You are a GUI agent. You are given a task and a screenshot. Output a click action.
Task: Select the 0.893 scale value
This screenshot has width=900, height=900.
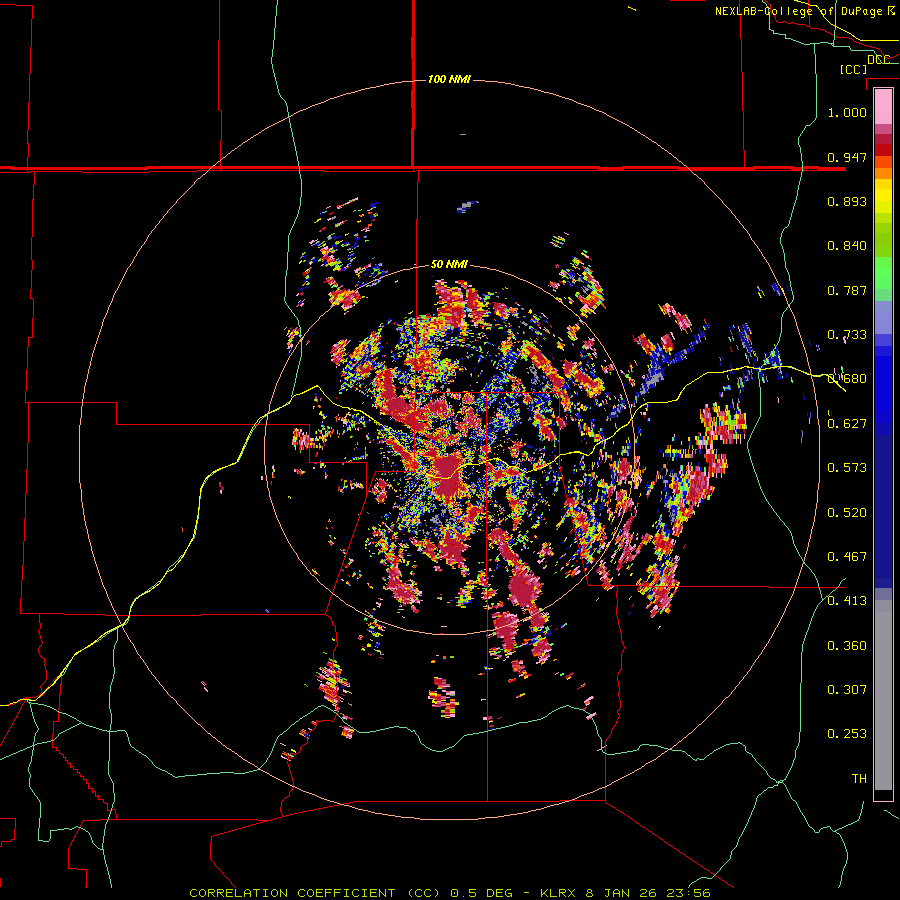847,201
